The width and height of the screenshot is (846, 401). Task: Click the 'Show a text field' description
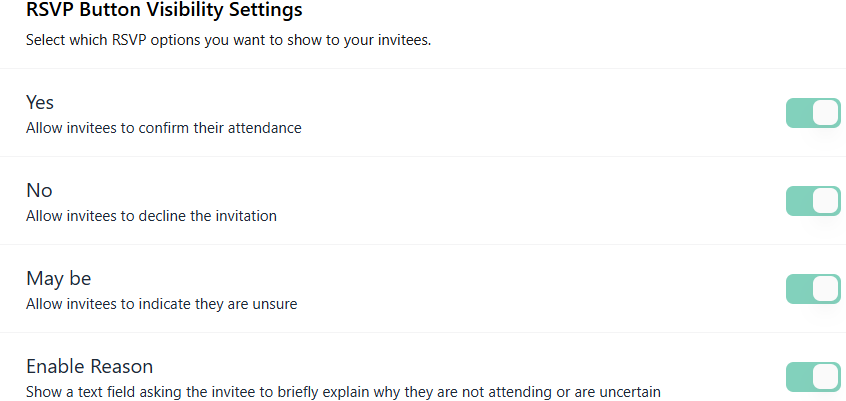343,392
